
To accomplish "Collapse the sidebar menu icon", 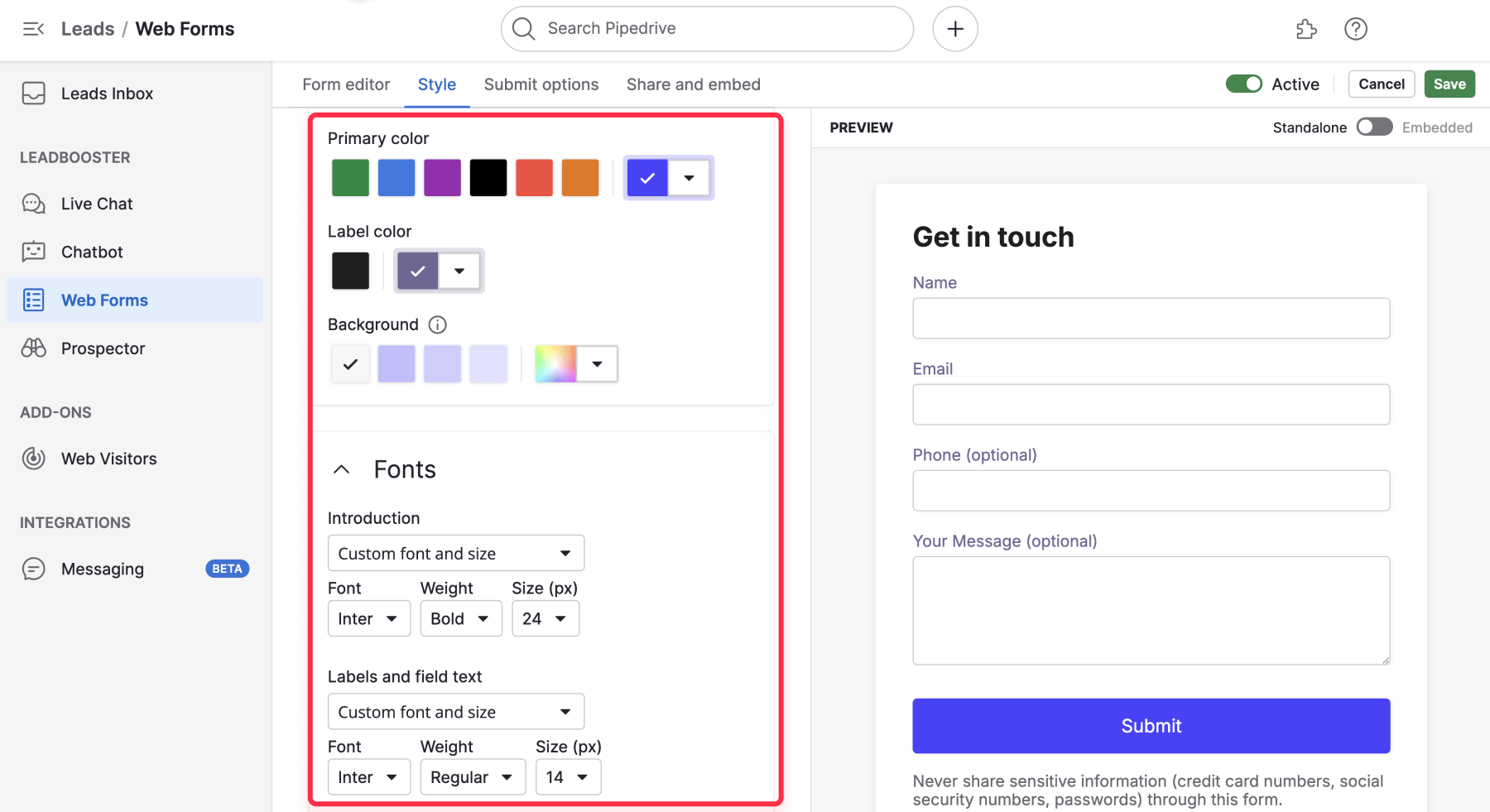I will pyautogui.click(x=33, y=29).
